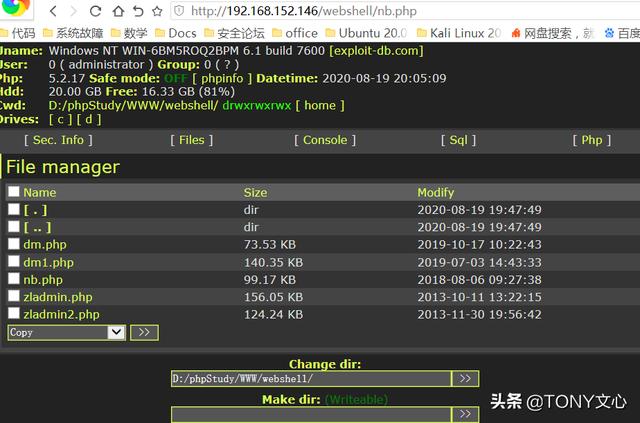This screenshot has width=640, height=423.
Task: Select the nb.php checkbox
Action: pos(14,278)
